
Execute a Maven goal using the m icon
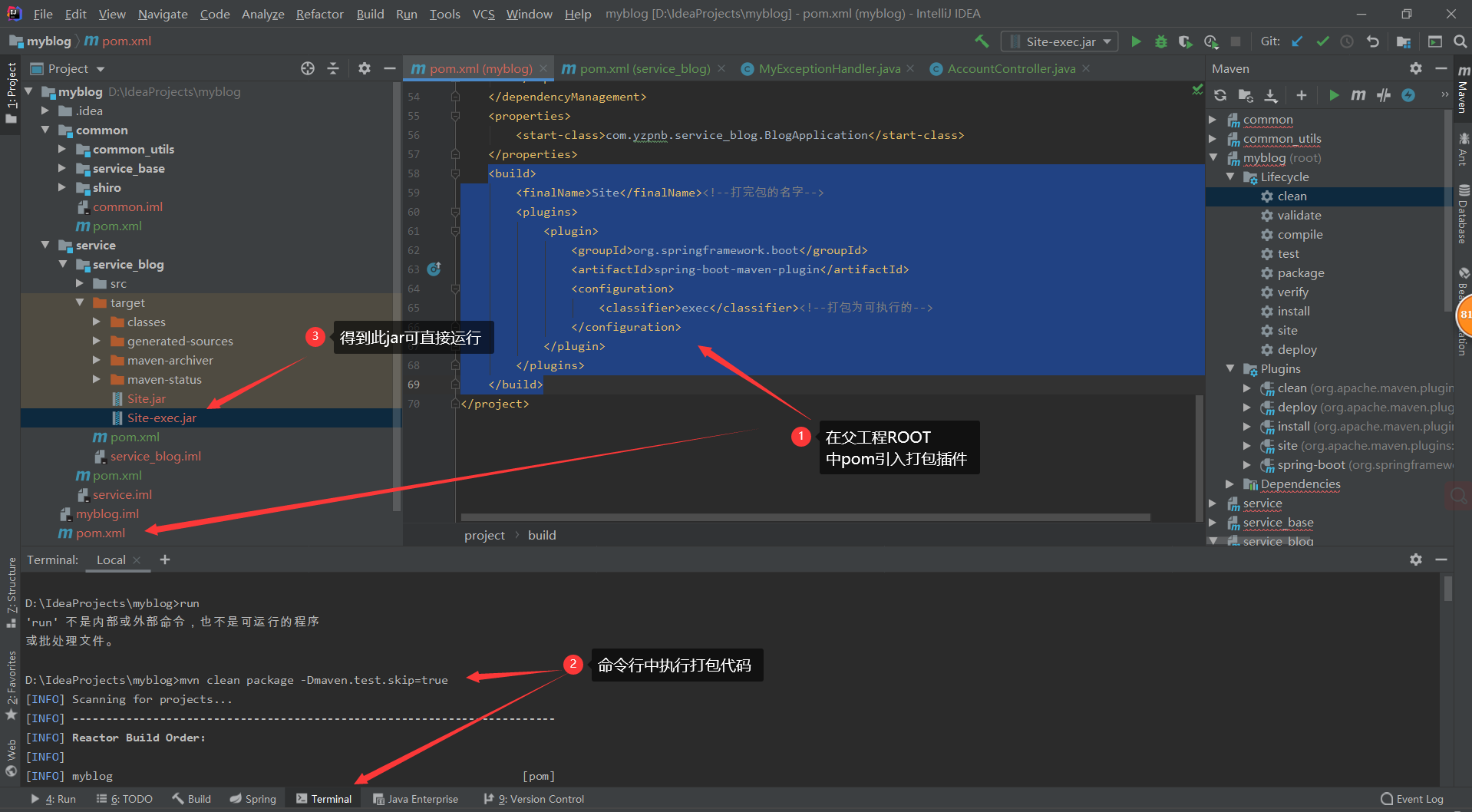click(x=1358, y=95)
